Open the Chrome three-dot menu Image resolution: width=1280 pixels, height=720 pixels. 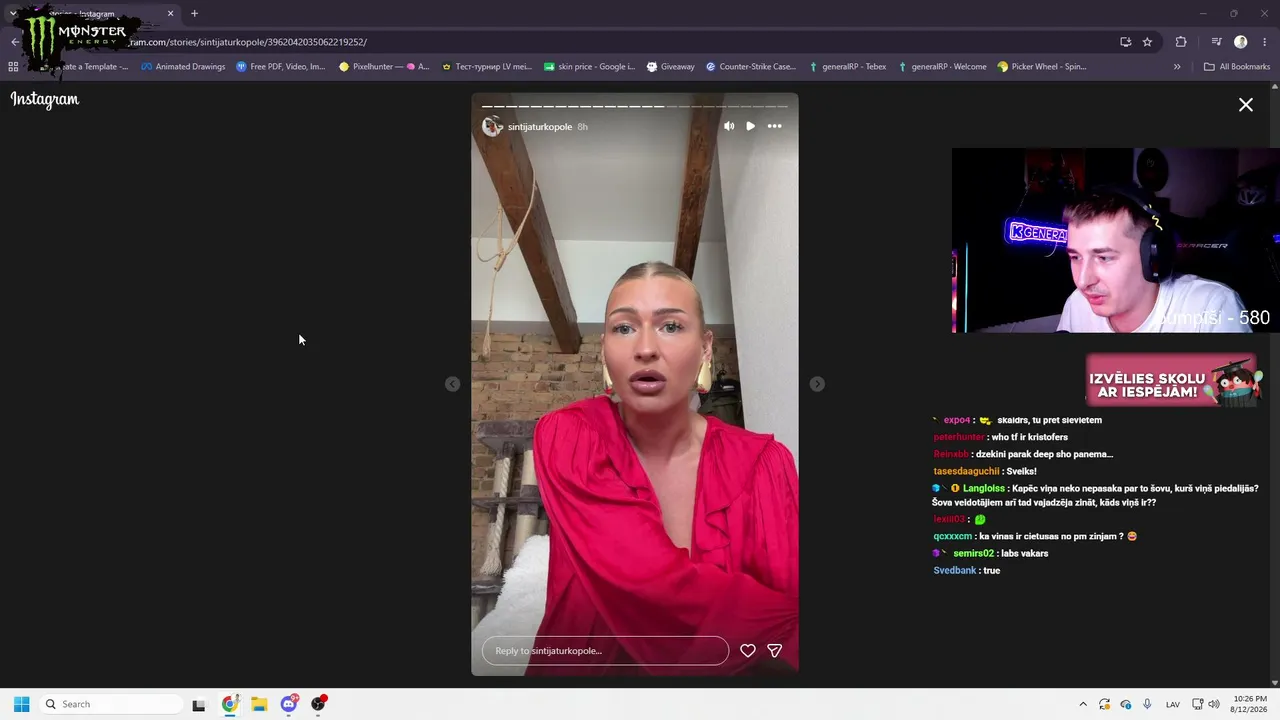1265,42
